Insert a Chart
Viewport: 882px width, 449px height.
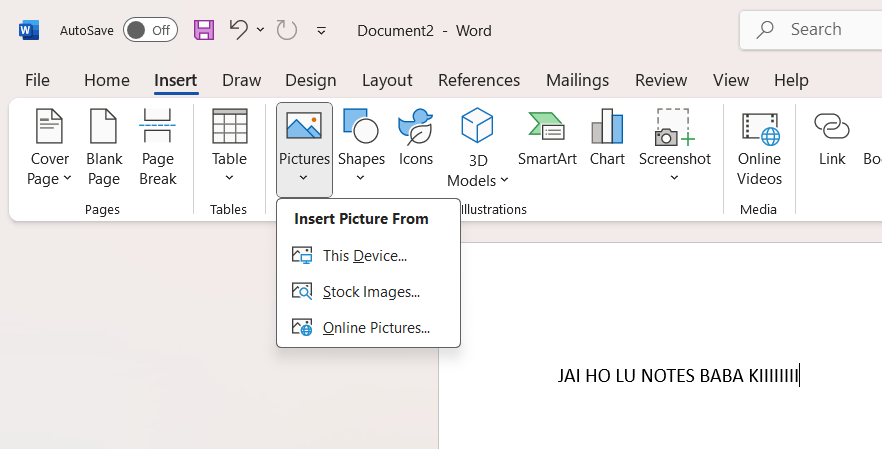pos(607,140)
